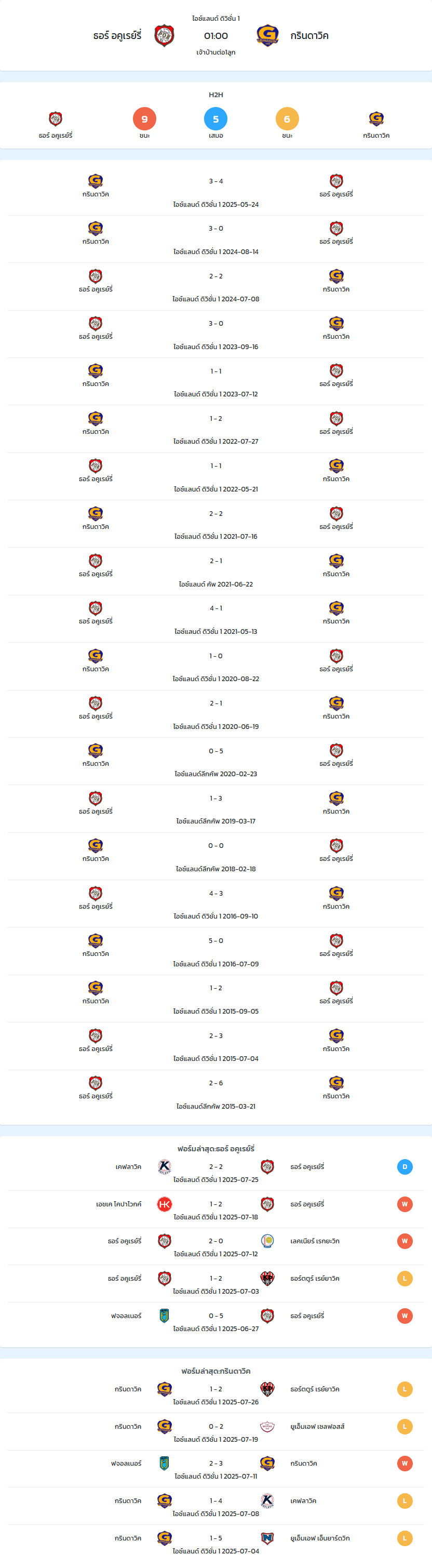Select the ไอซ์แลนด์ ดิวิชั่น 1 league title at the top
Viewport: 432px width, 1568px height.
(x=216, y=18)
